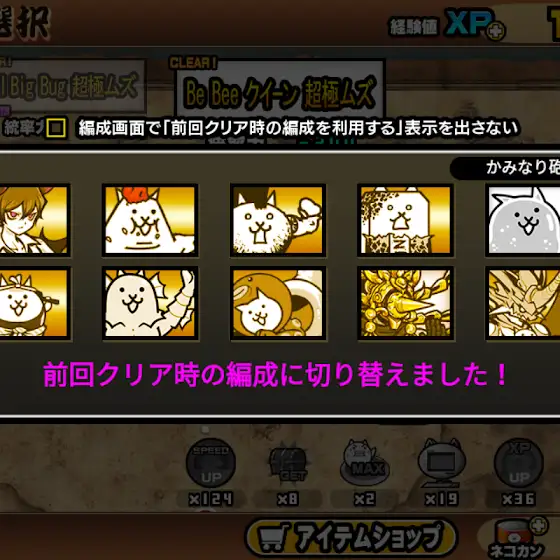Choose the gray blob cat unit slot
The height and width of the screenshot is (560, 560).
click(523, 220)
